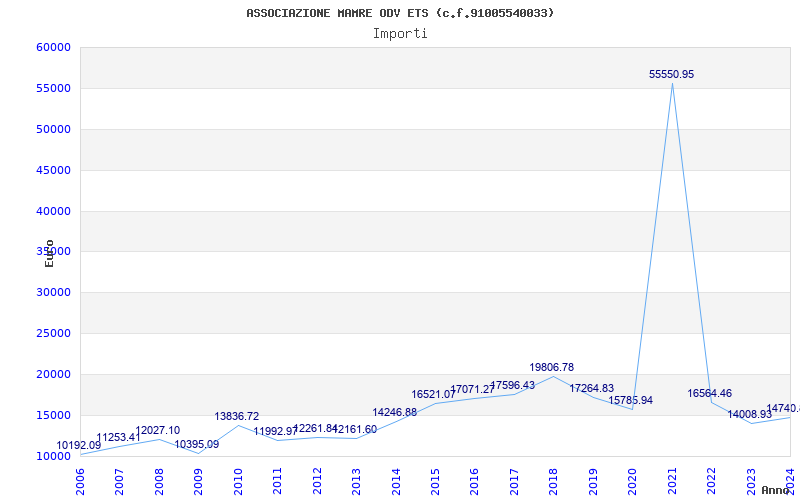800x500 pixels.
Task: Click the 2010 x-axis year label
Action: [238, 482]
